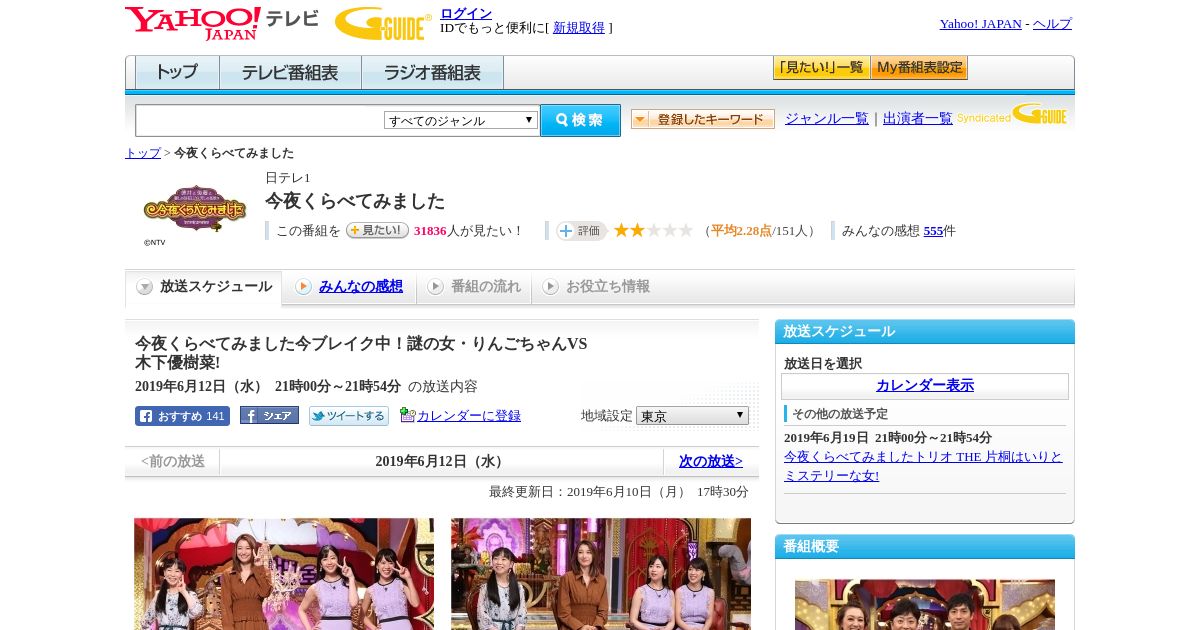Click the 番組概要 sidebar header
1200x630 pixels.
pyautogui.click(x=925, y=546)
